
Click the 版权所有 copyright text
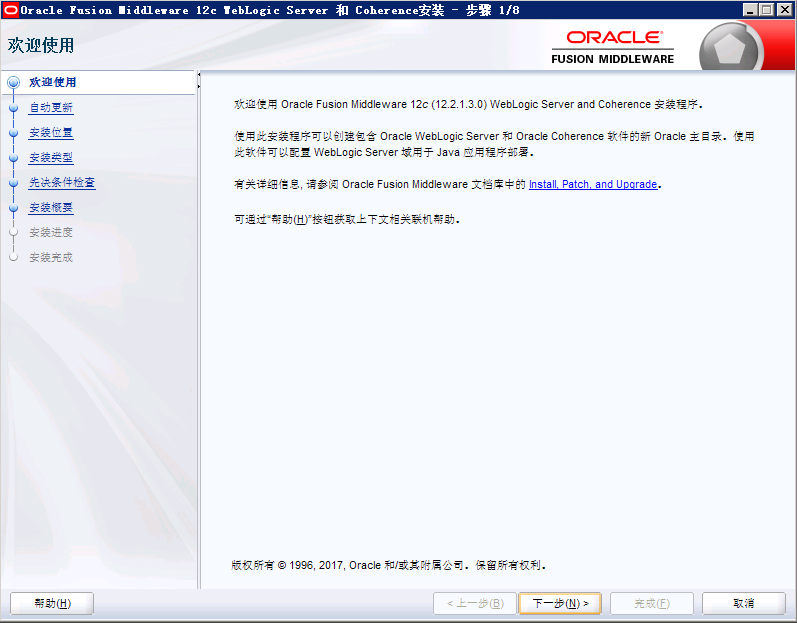pyautogui.click(x=388, y=565)
